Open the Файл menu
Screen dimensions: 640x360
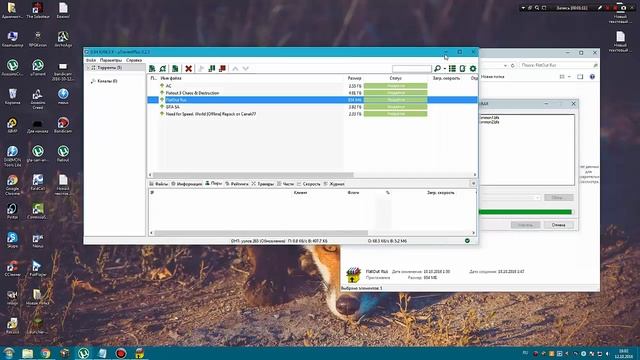point(91,60)
